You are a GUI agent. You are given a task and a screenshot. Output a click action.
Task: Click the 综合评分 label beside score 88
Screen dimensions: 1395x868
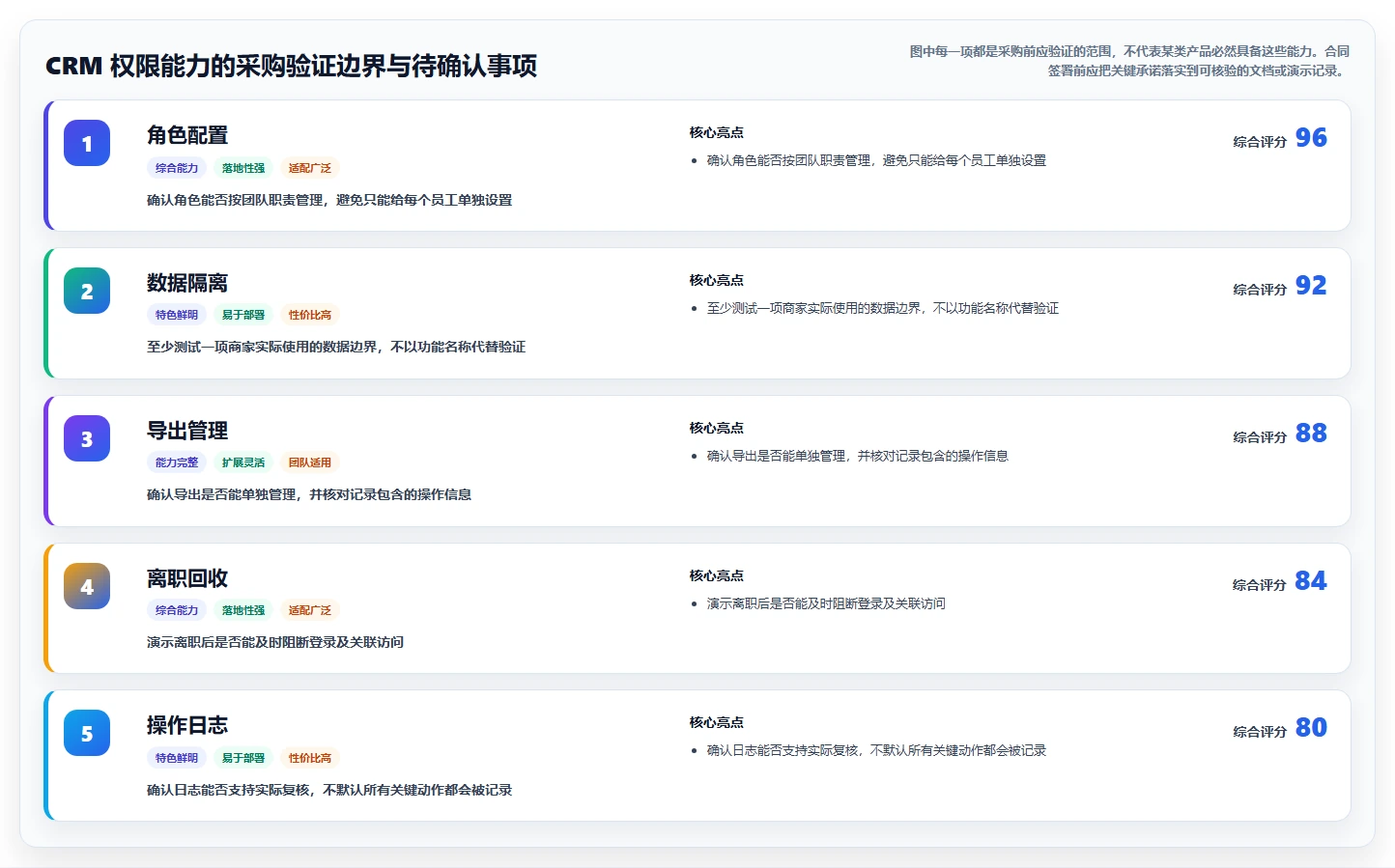point(1260,437)
